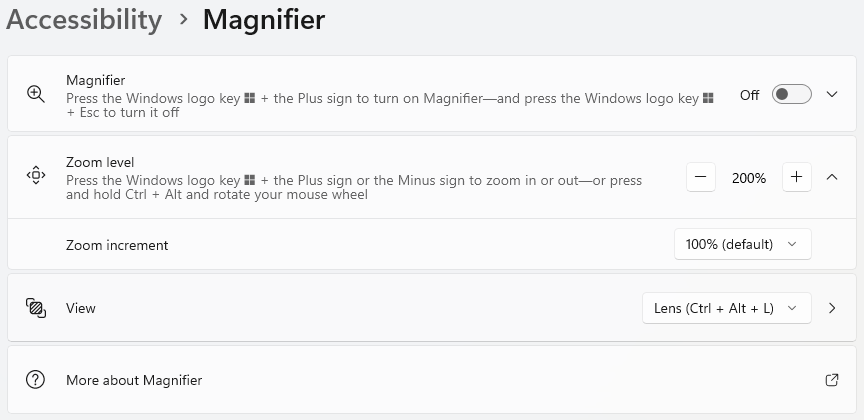
Task: Click the question mark help icon
Action: point(35,380)
